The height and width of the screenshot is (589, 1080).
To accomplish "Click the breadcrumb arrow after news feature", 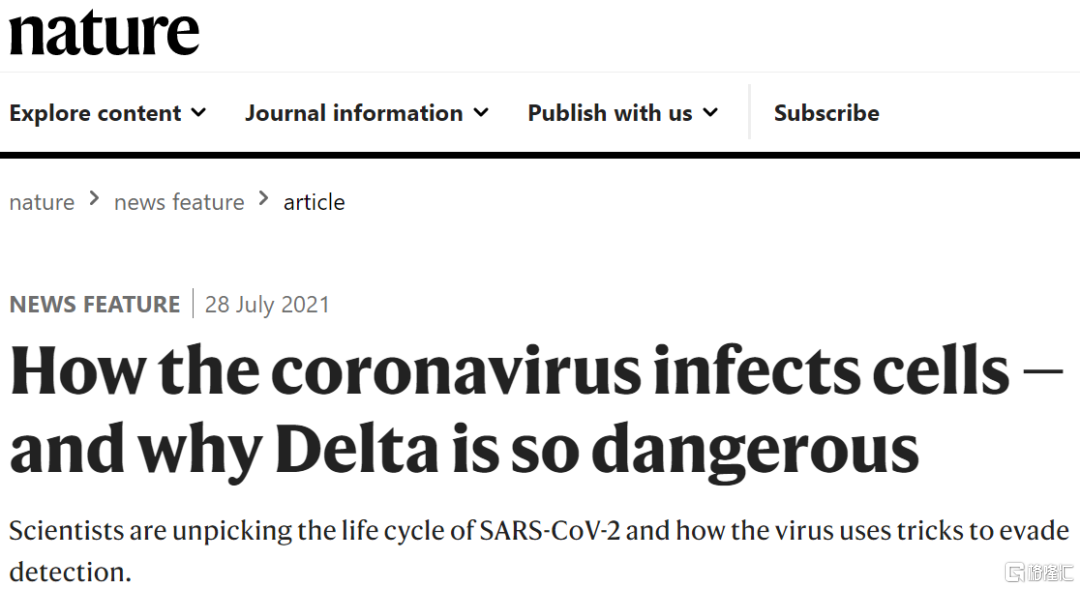I will 264,199.
